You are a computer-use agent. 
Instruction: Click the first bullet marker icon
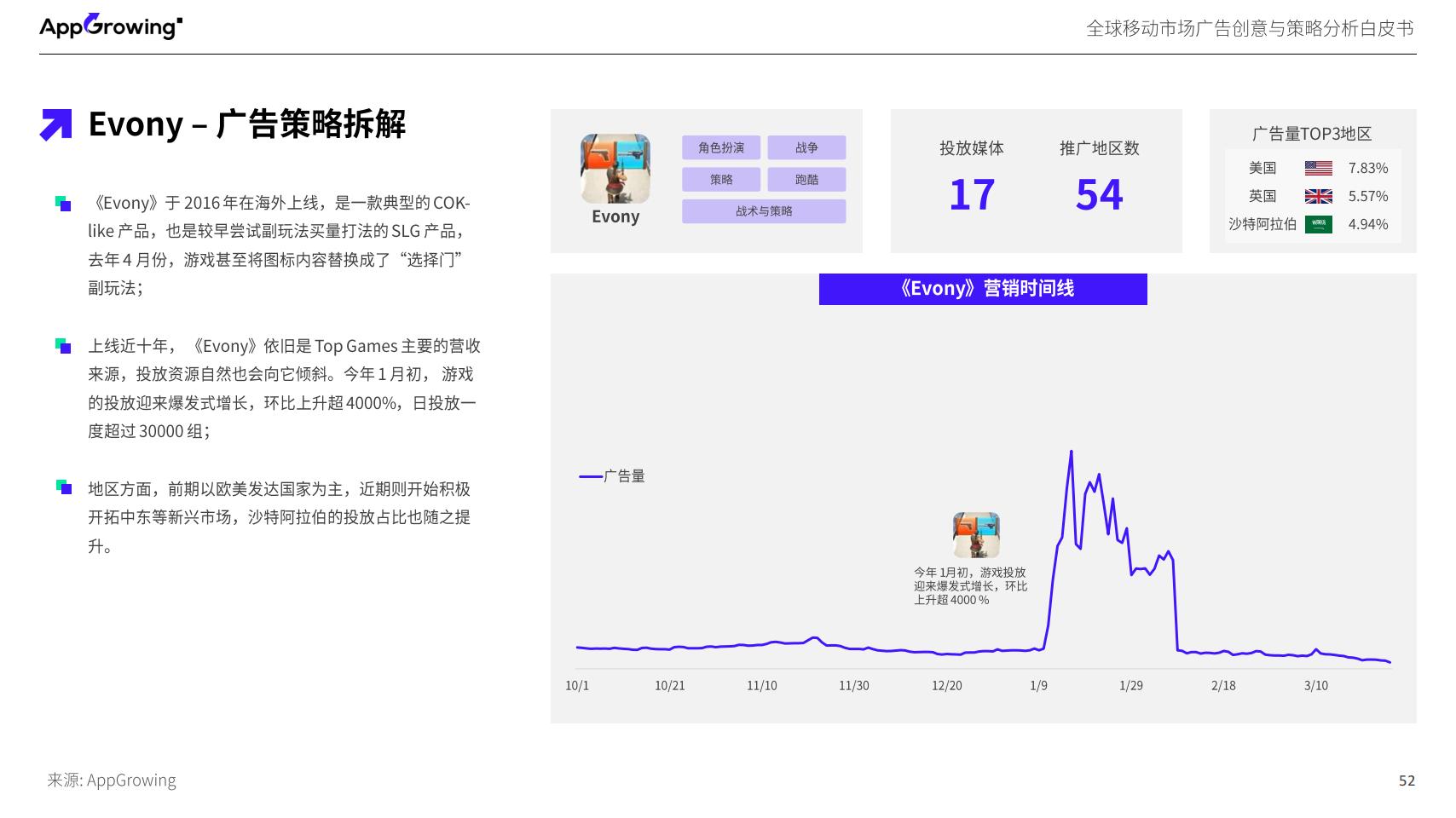[63, 204]
